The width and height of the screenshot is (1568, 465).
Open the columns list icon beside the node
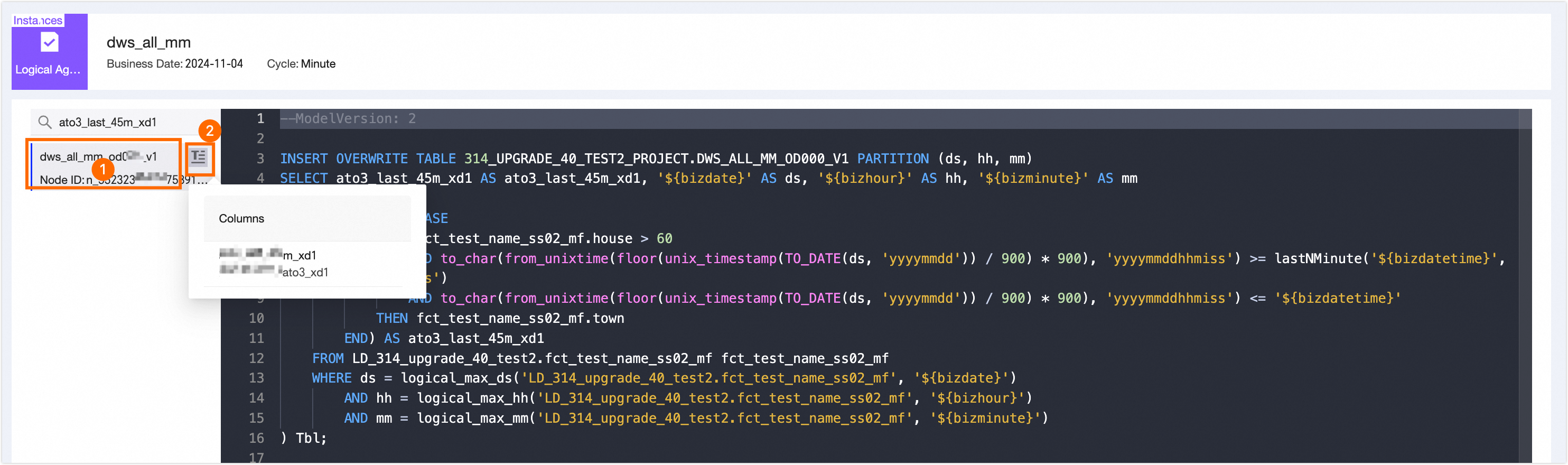click(199, 157)
